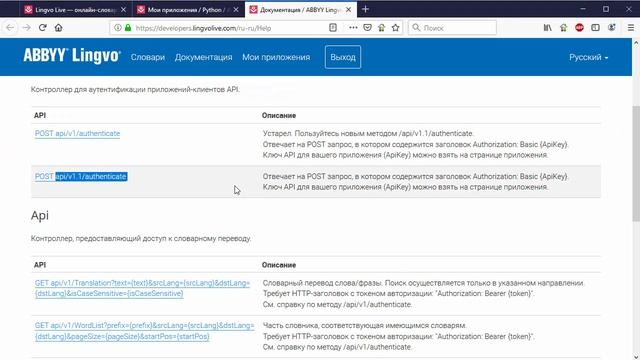Open a new browser tab with plus
Screen dimensions: 640x360
tap(365, 9)
